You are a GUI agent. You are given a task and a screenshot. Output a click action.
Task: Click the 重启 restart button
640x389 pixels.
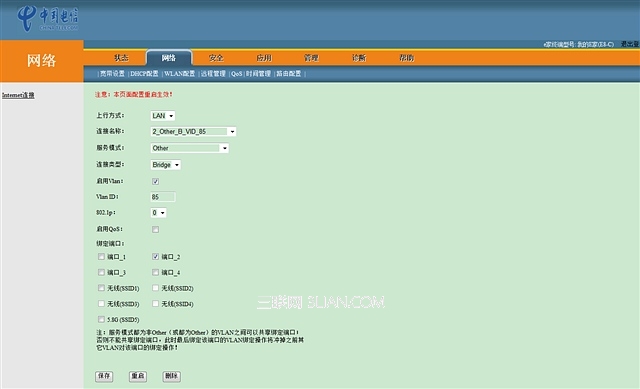pos(138,376)
